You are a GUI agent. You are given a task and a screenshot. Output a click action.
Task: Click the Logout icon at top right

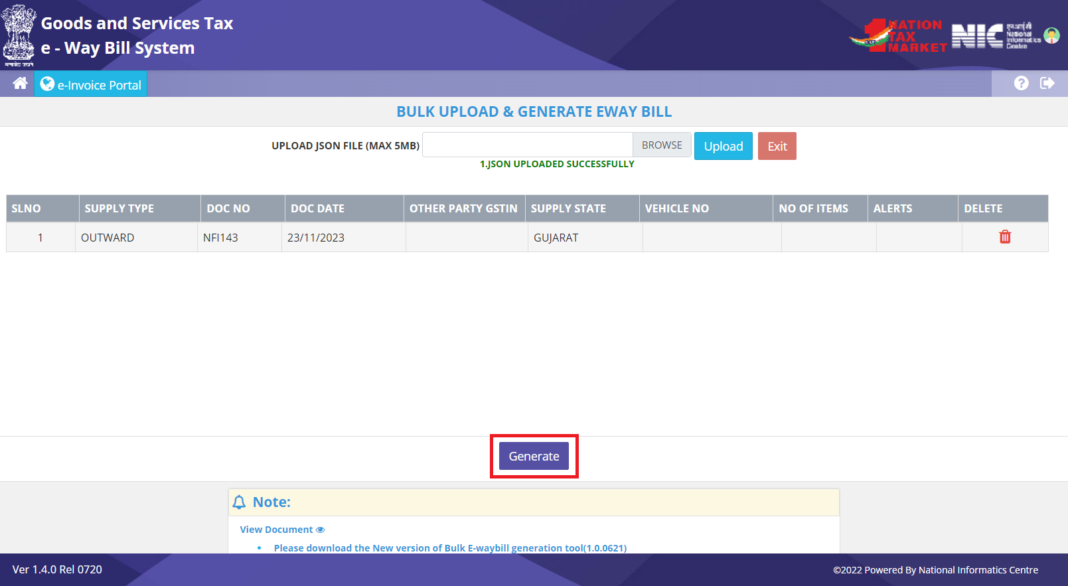click(x=1047, y=83)
